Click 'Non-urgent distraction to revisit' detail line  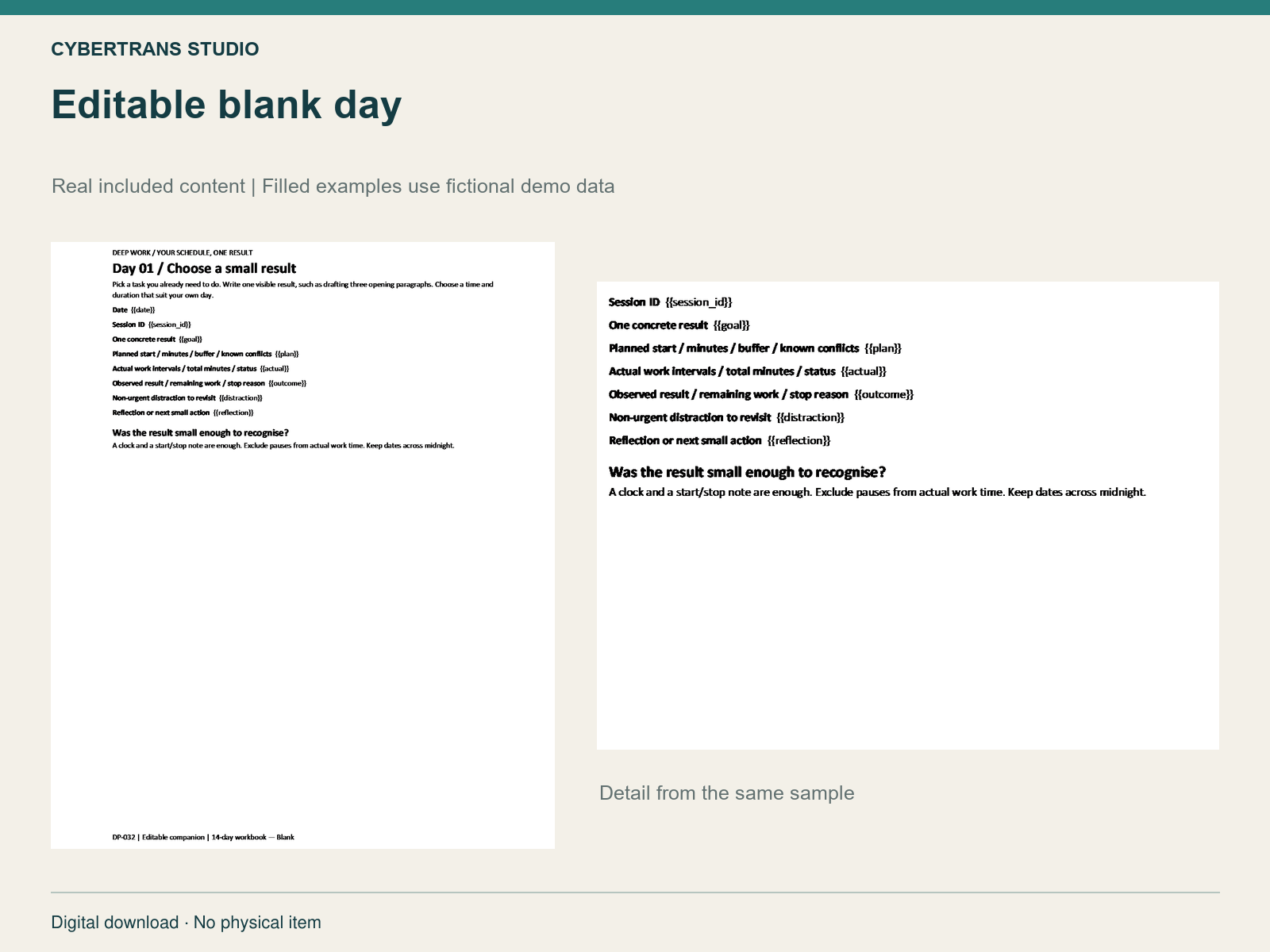pyautogui.click(x=726, y=417)
